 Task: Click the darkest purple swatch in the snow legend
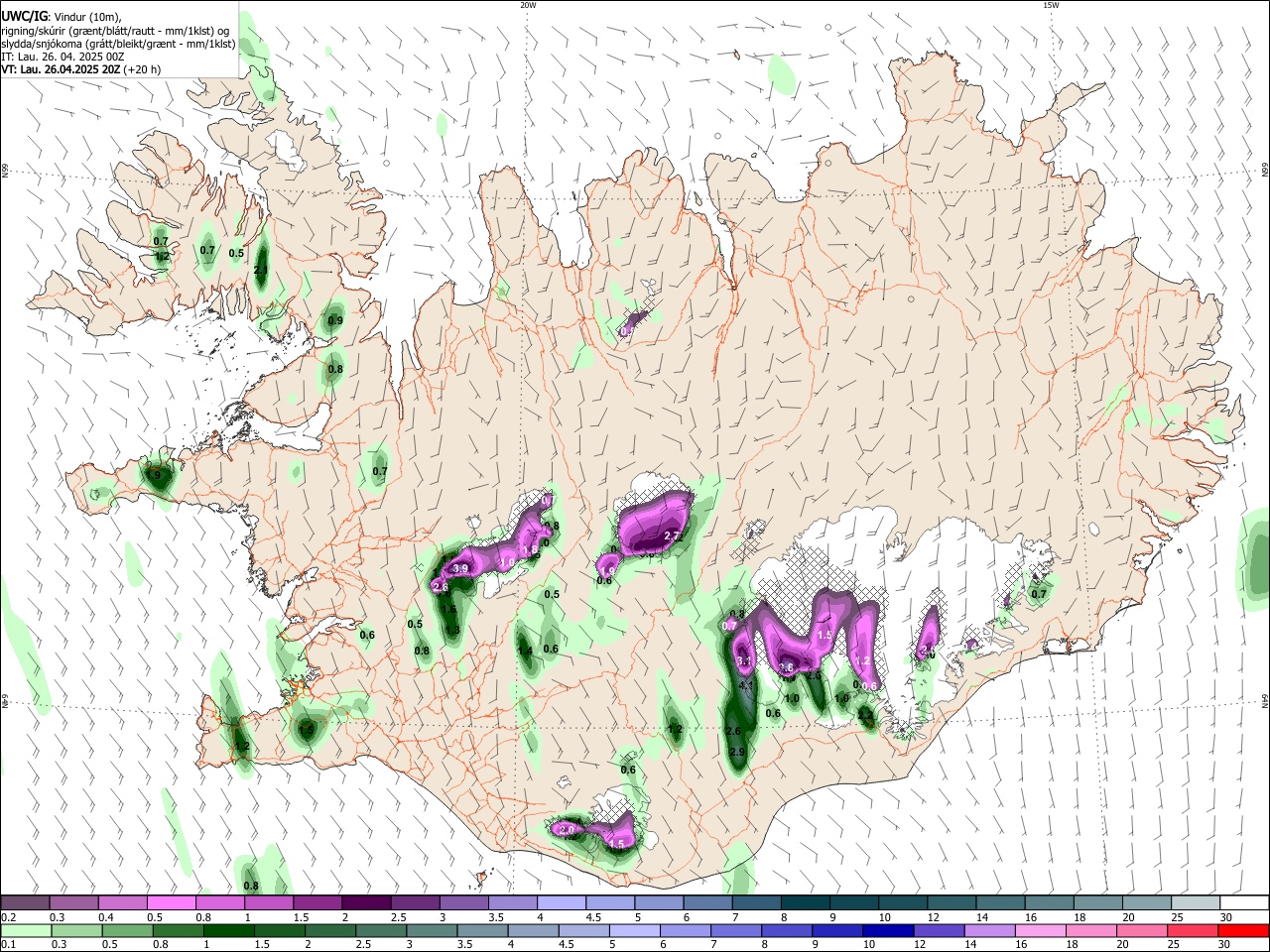tap(366, 902)
